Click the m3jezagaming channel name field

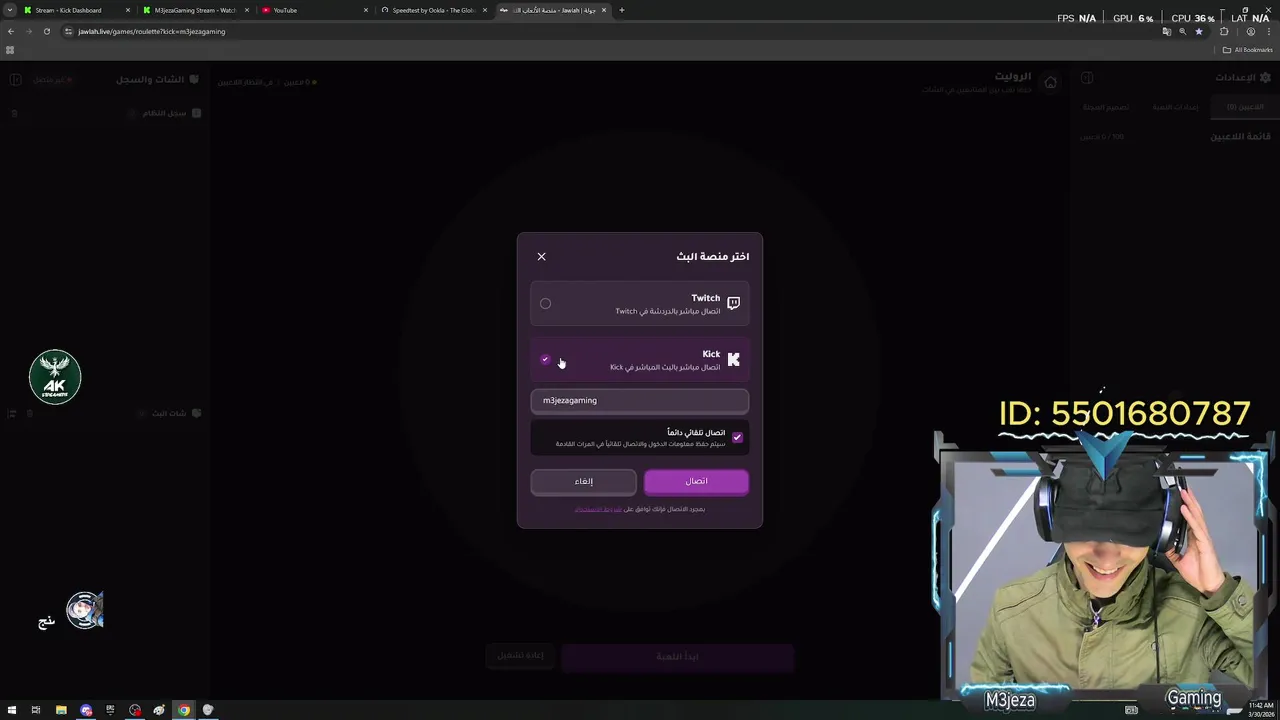[639, 401]
